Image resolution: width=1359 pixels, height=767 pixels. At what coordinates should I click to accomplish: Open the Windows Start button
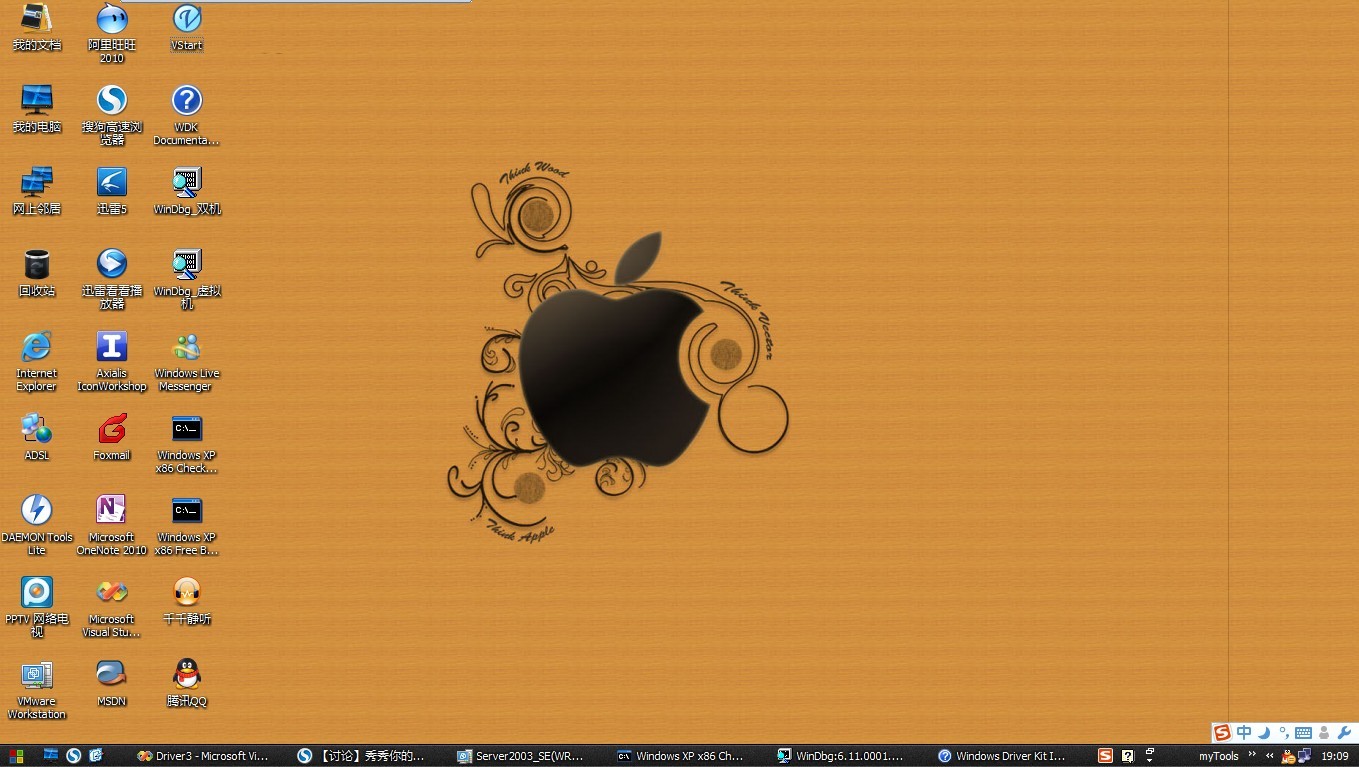pos(15,756)
